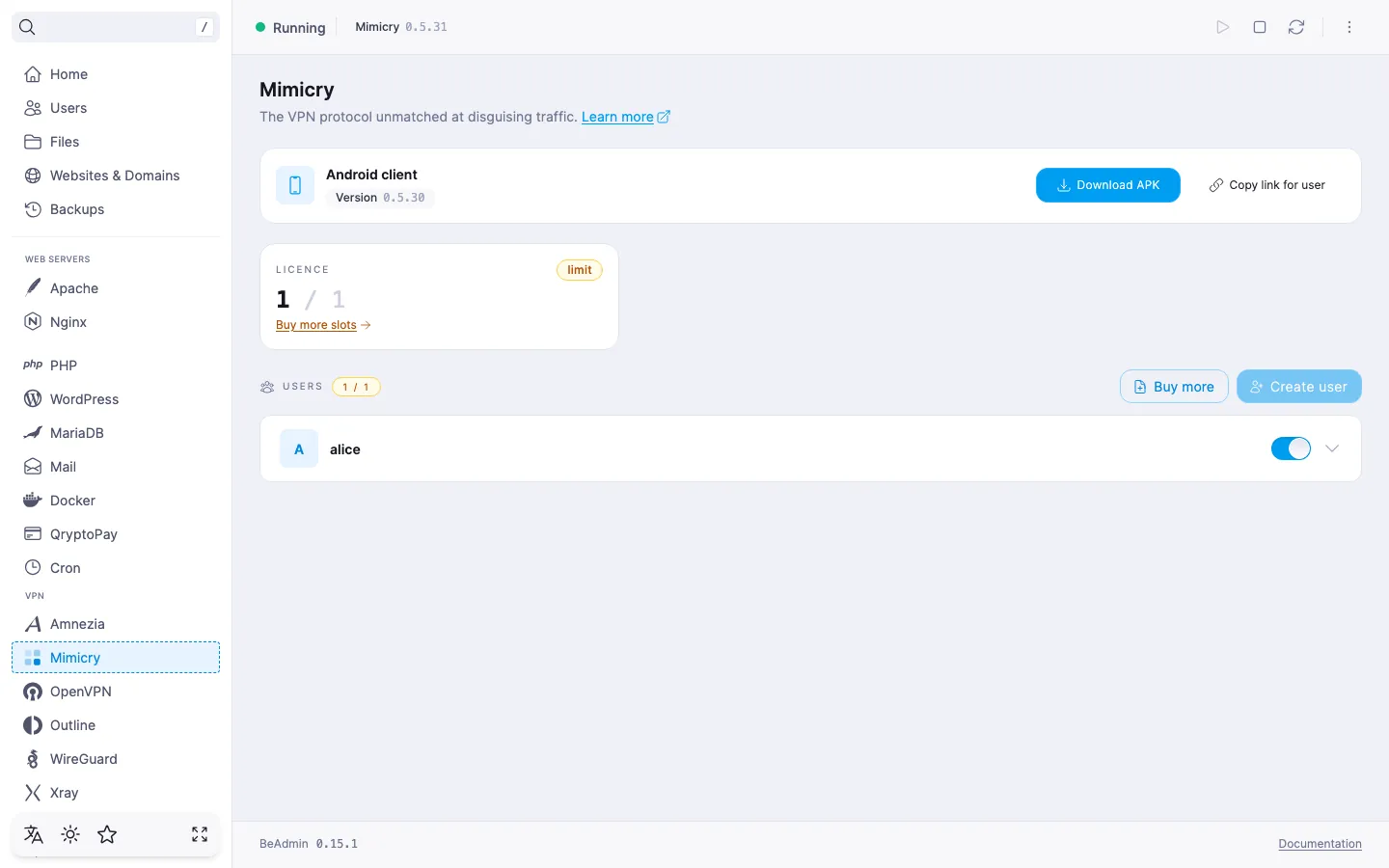Click the Users 1 / 1 count badge
1389x868 pixels.
[356, 387]
